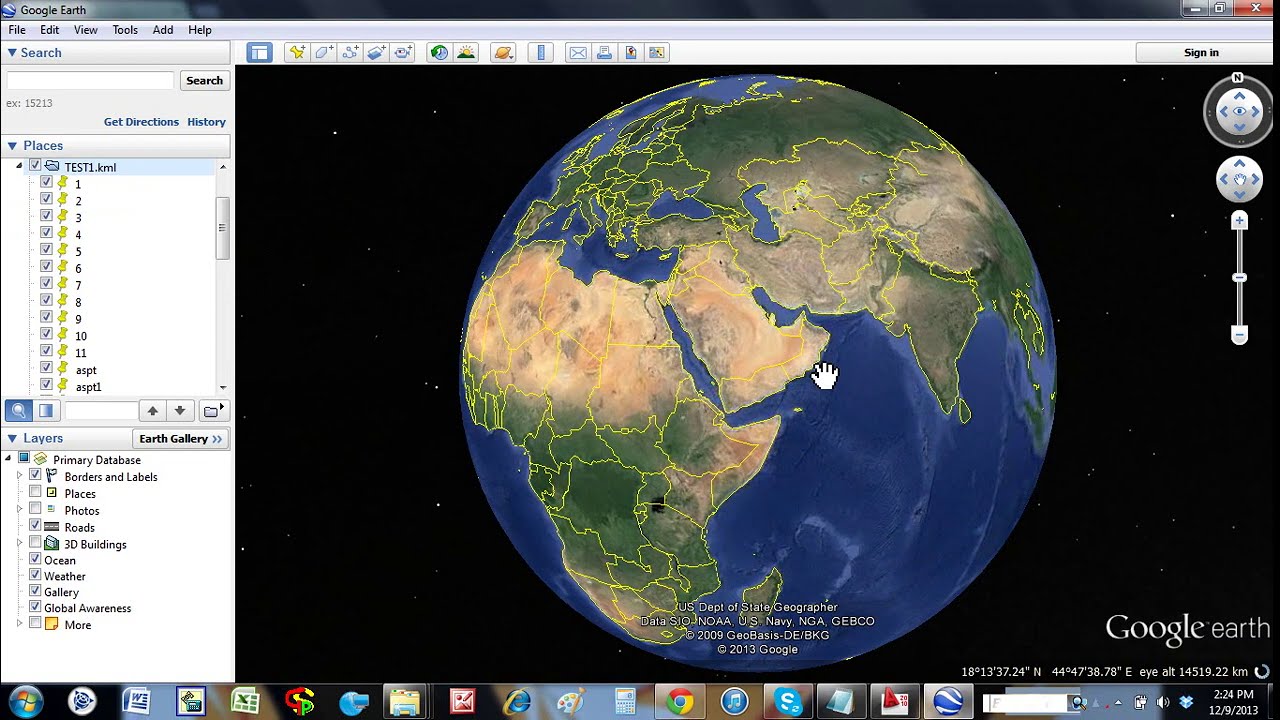Collapse the Search panel triangle
This screenshot has height=720, width=1280.
click(12, 53)
